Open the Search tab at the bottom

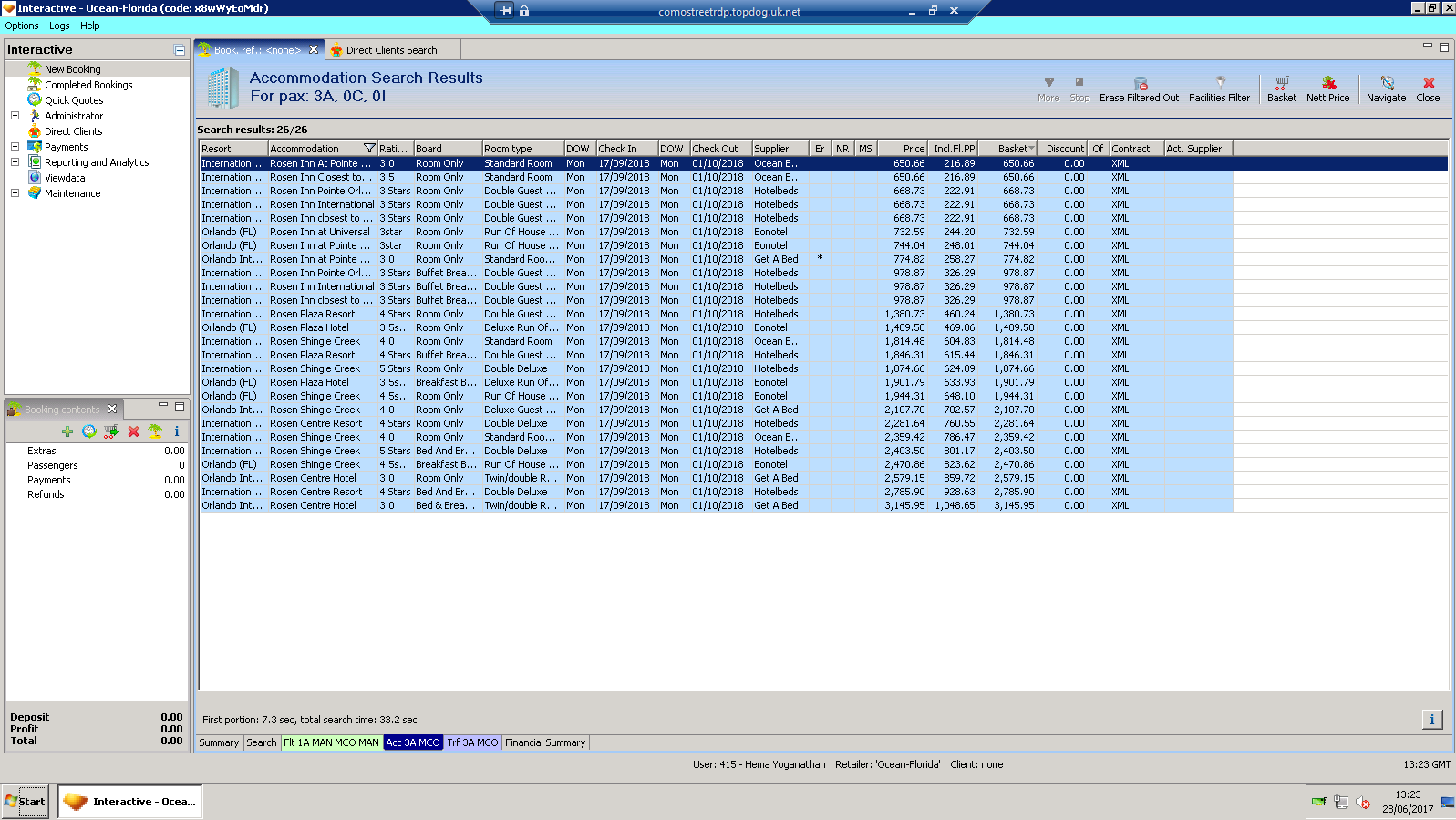tap(262, 743)
